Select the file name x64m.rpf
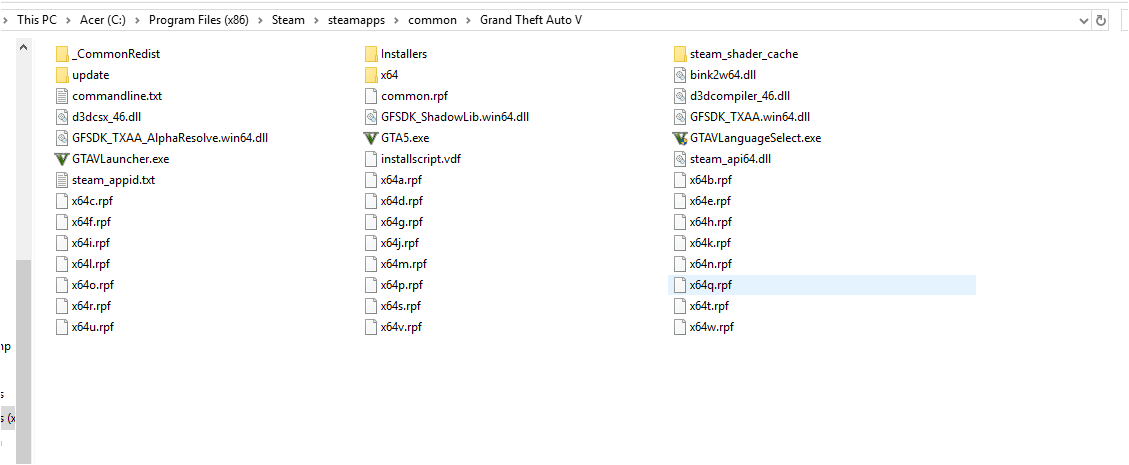The width and height of the screenshot is (1129, 465). 404,264
